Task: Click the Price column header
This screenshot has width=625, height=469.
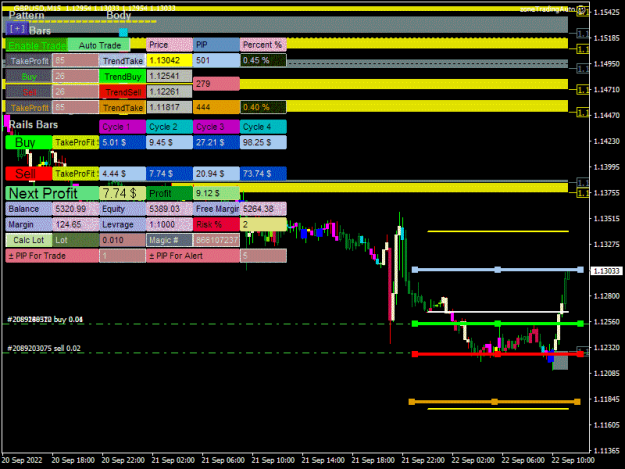Action: tap(169, 45)
